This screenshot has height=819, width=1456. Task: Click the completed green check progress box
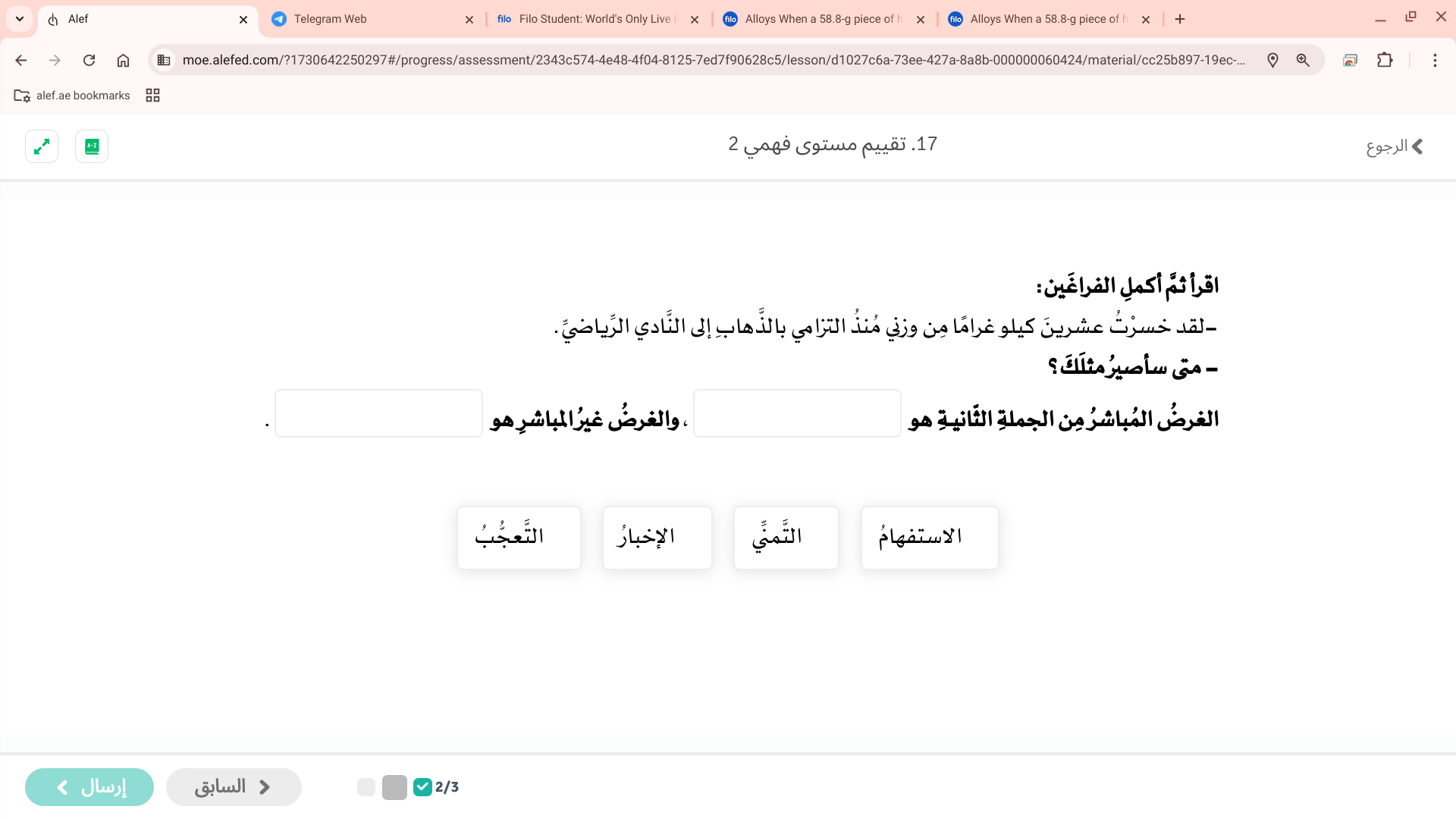point(422,787)
